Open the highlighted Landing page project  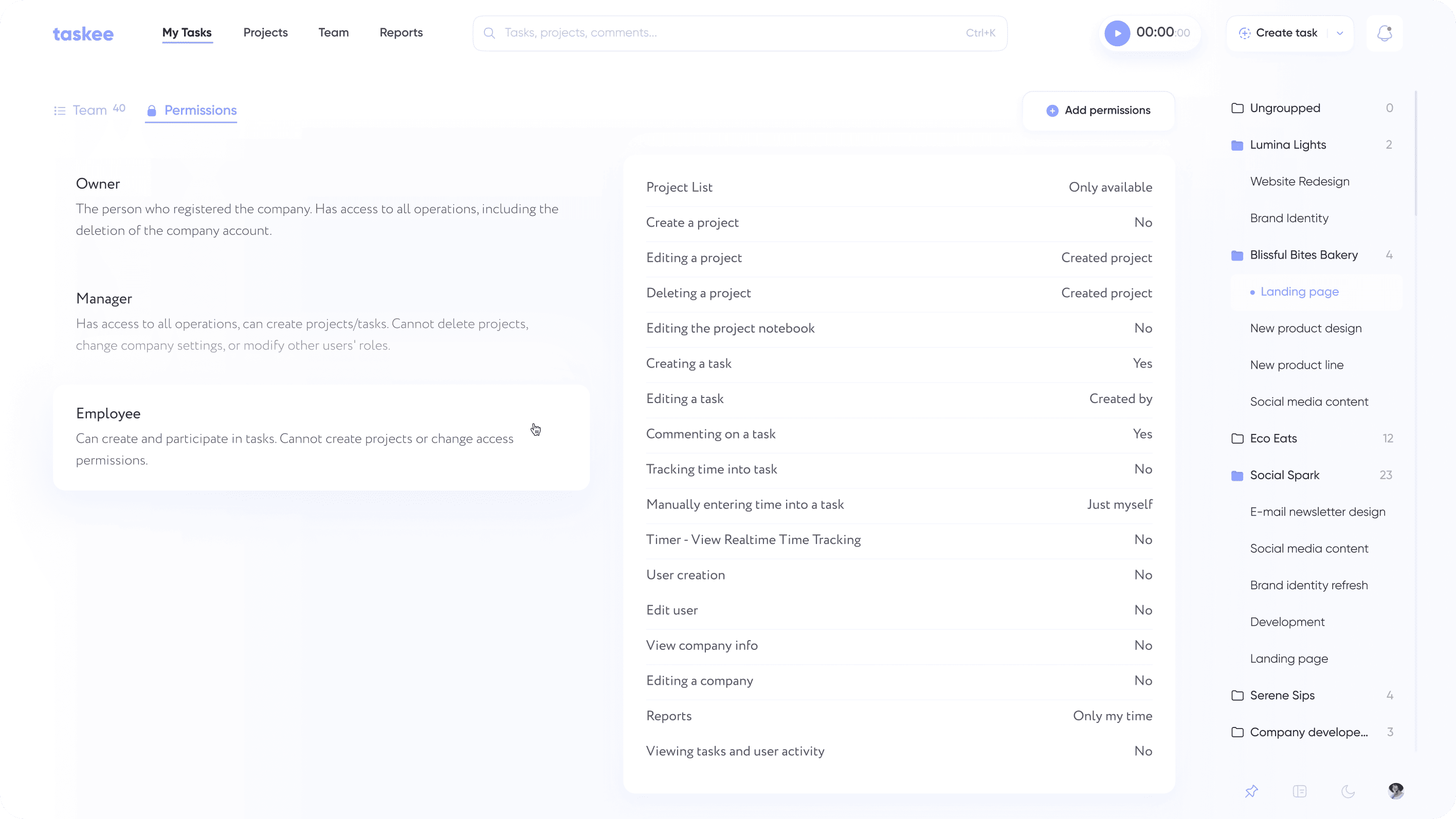tap(1316, 292)
